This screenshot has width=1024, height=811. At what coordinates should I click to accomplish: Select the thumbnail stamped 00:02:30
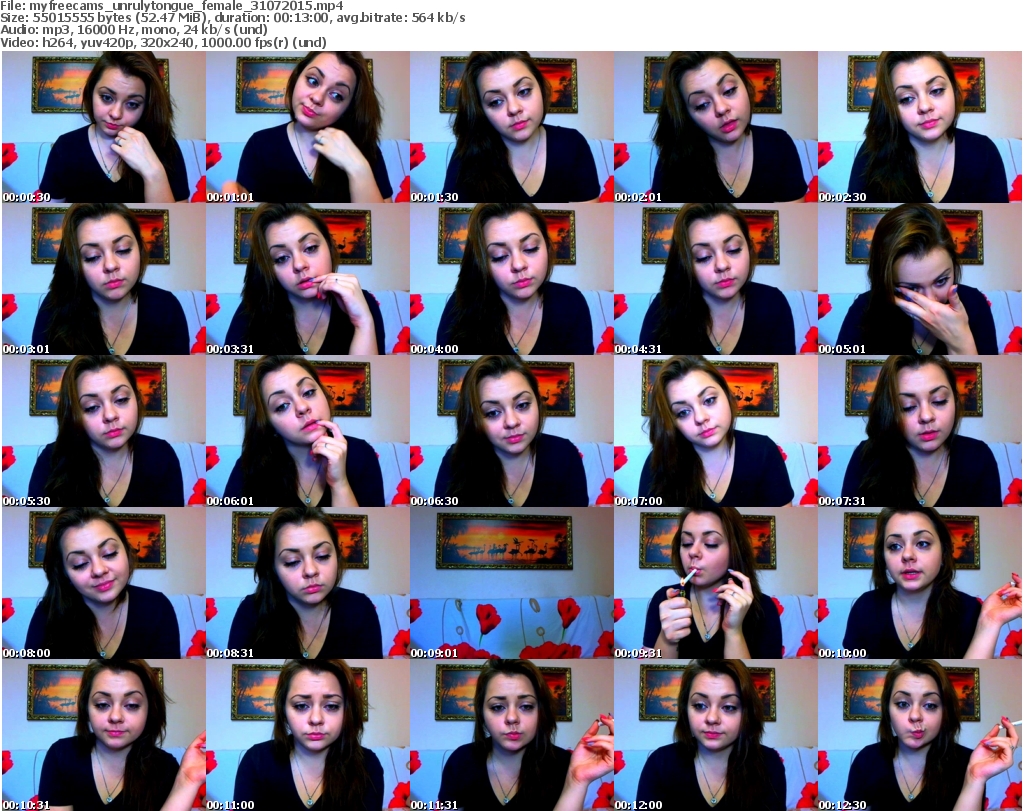[920, 127]
